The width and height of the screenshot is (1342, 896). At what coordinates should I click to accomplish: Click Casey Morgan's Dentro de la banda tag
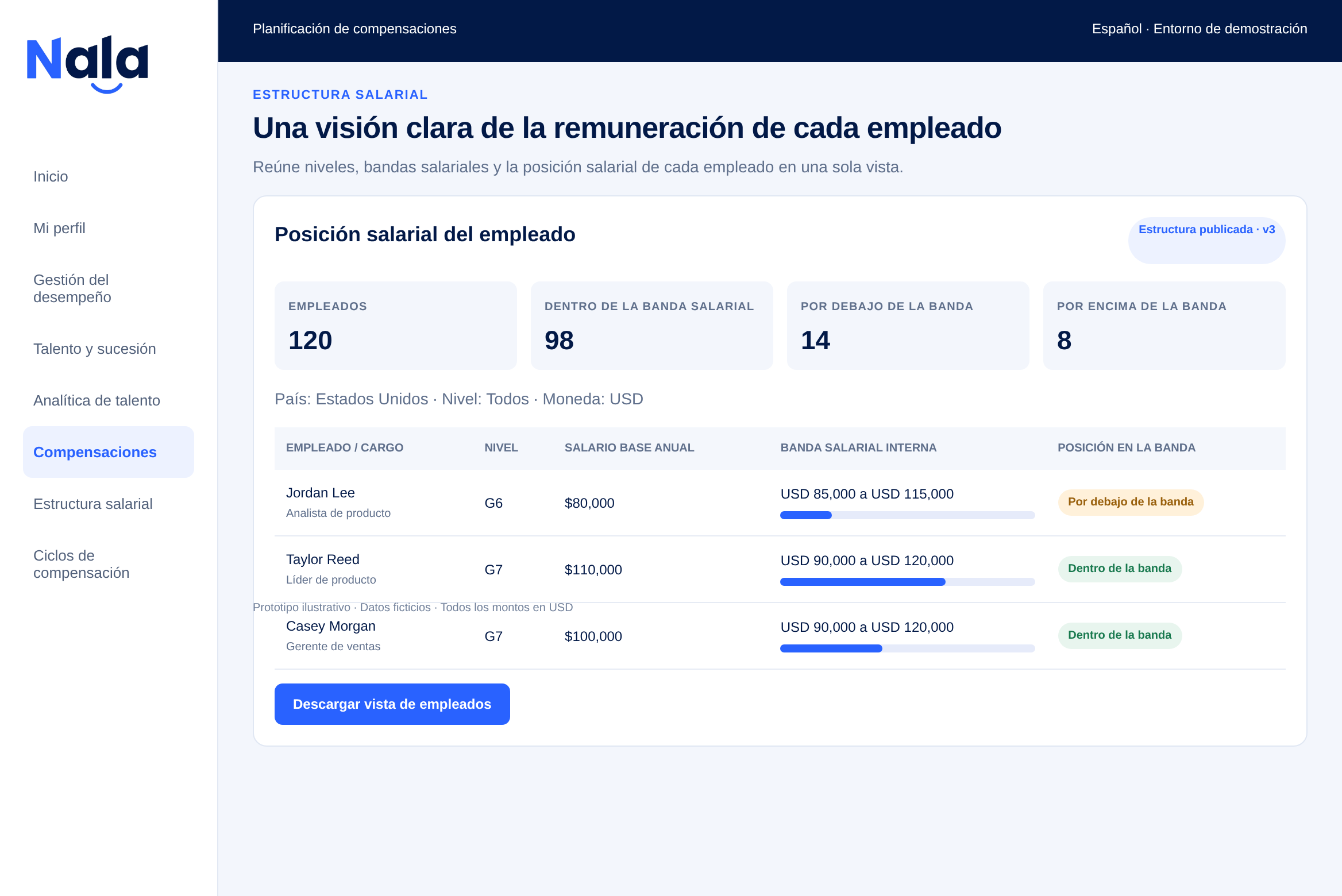pos(1120,635)
